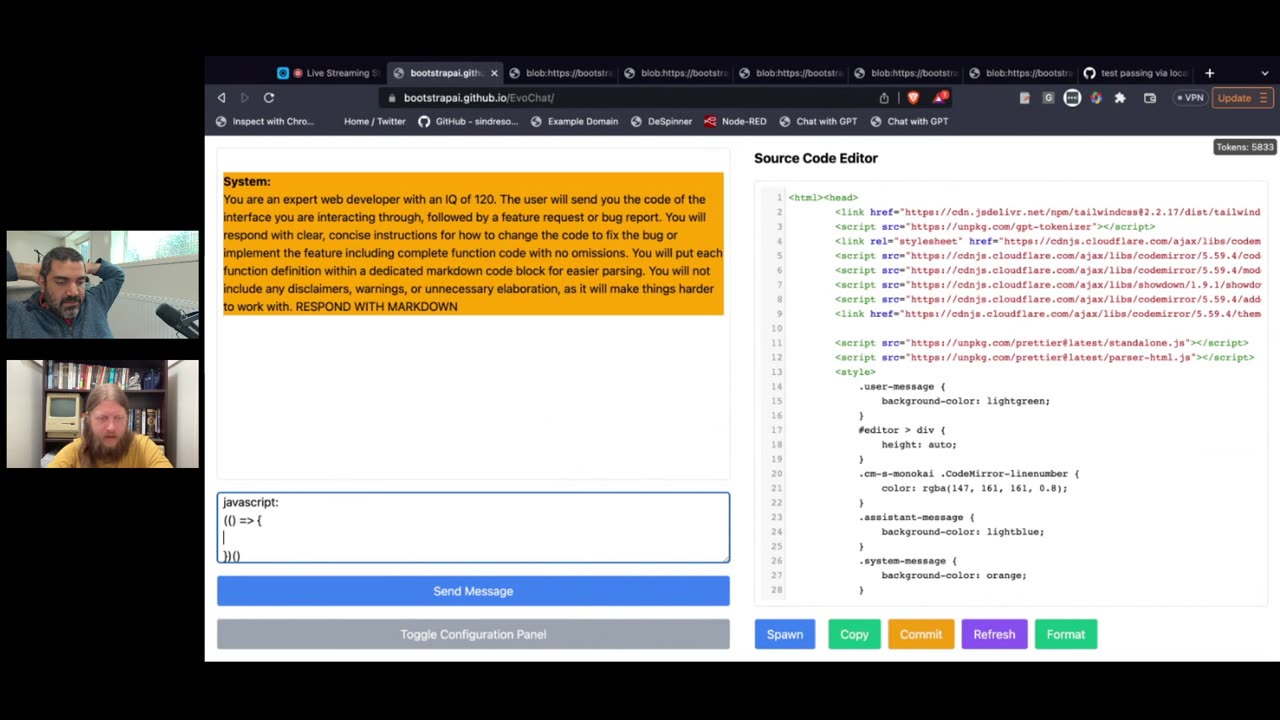Click the share icon in the address bar
Viewport: 1280px width, 720px height.
coord(884,98)
